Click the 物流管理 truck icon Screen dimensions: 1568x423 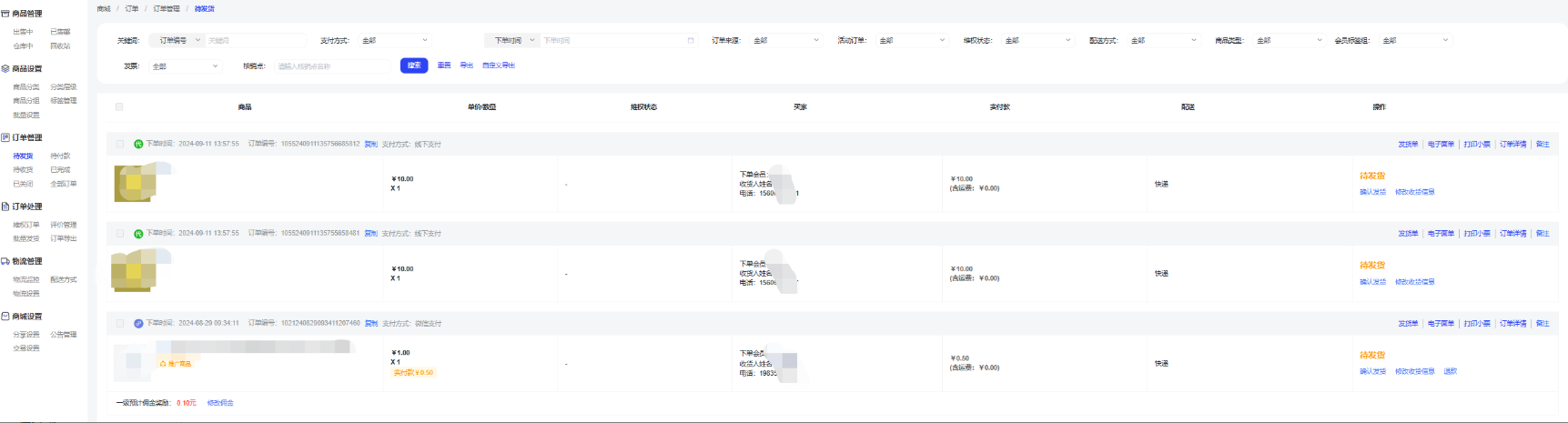[5, 261]
